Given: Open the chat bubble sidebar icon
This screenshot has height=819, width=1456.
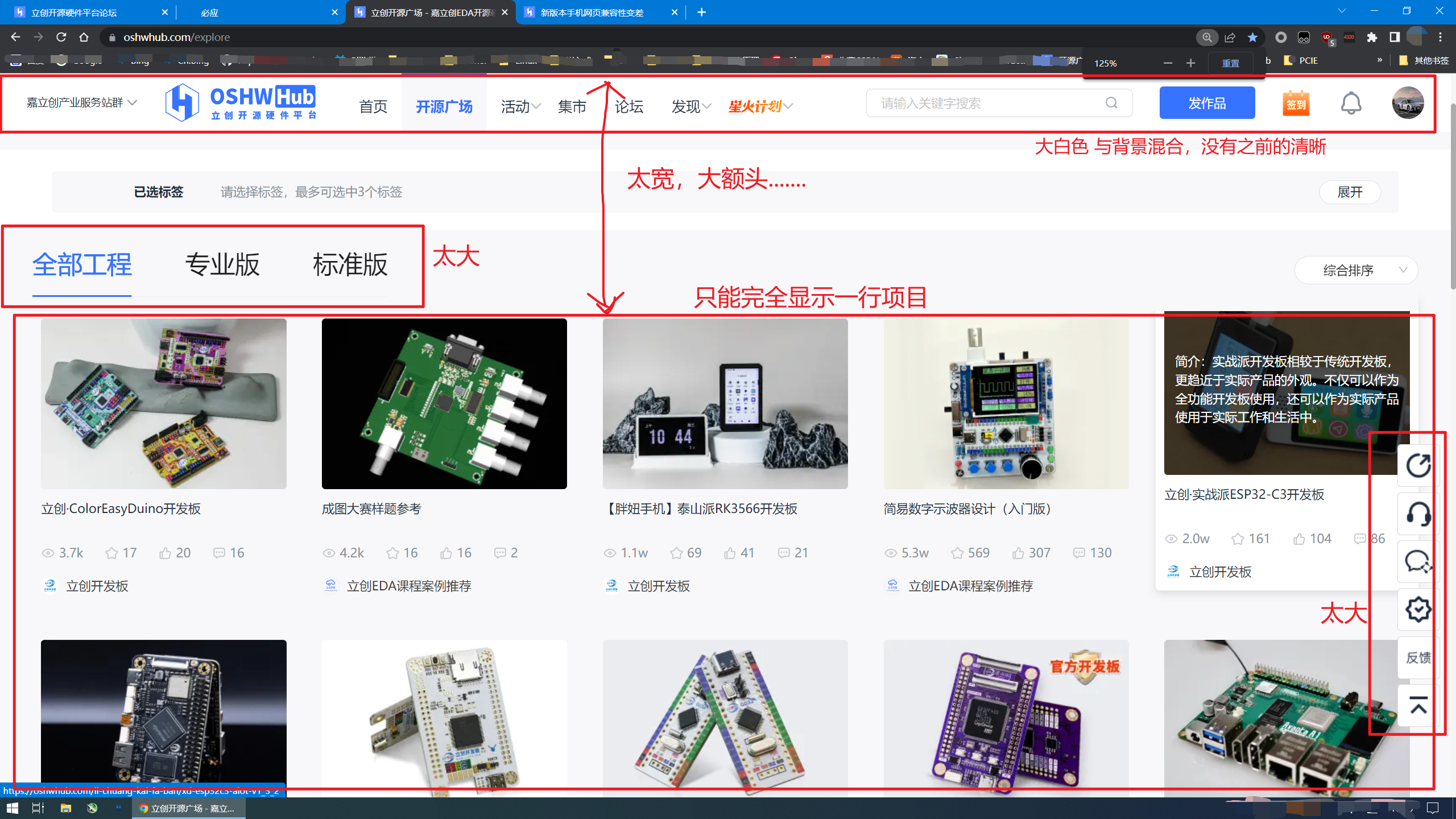Looking at the screenshot, I should pos(1418,562).
